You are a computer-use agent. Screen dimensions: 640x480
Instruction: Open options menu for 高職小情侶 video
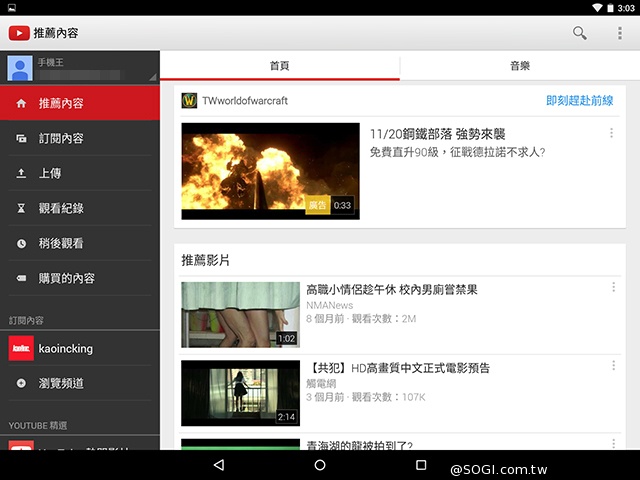(613, 288)
